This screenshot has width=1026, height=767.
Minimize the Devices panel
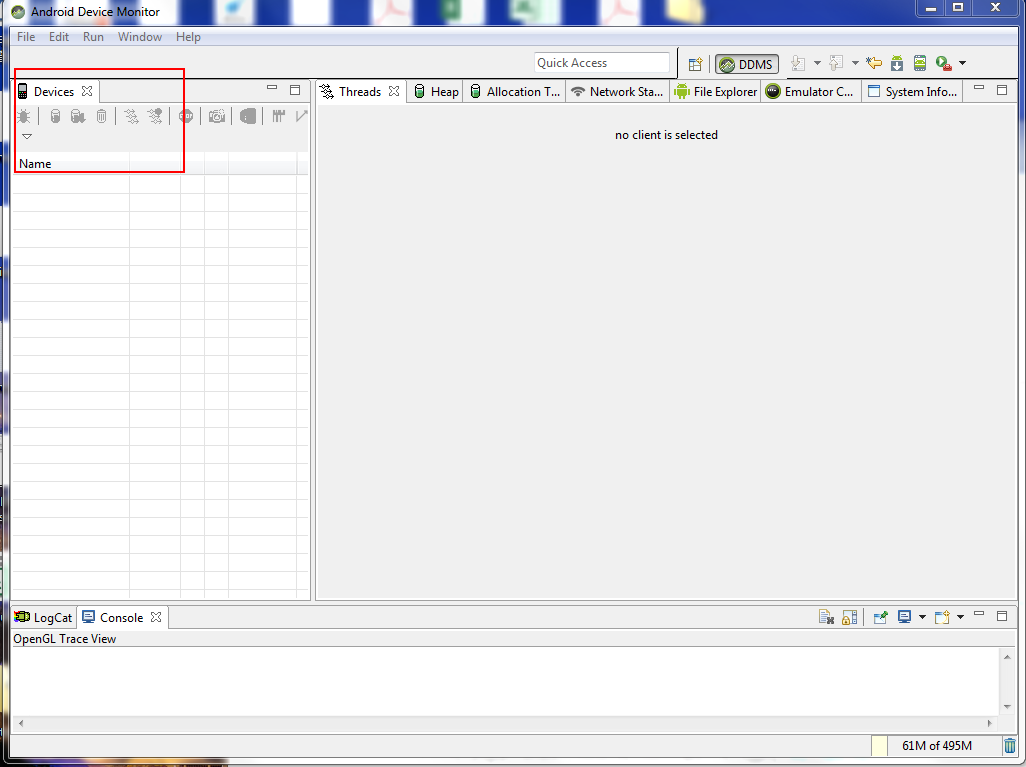coord(272,88)
